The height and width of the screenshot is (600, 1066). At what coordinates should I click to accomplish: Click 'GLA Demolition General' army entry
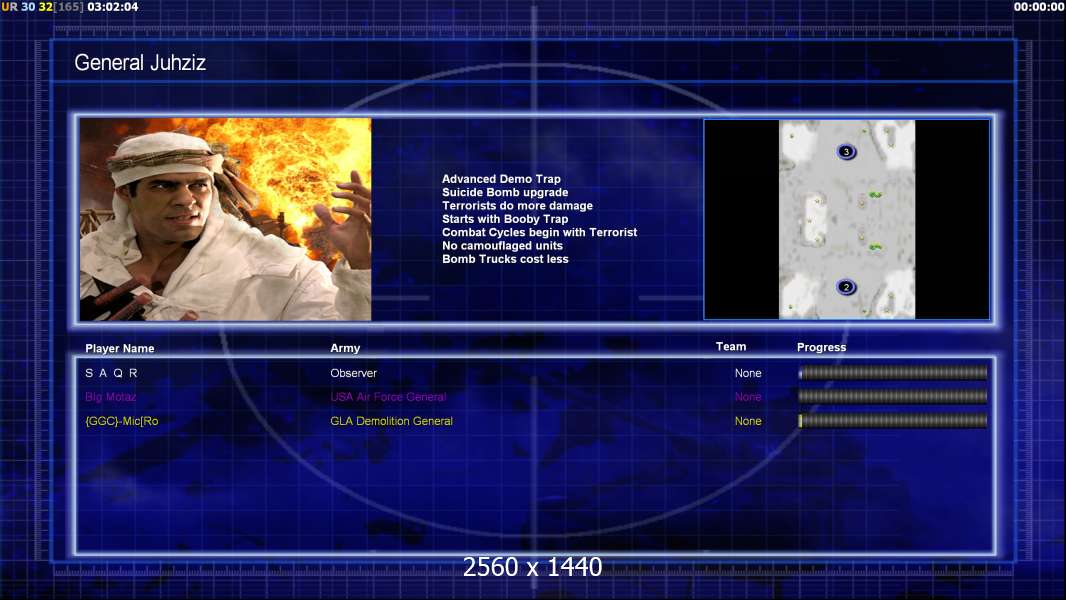point(392,421)
